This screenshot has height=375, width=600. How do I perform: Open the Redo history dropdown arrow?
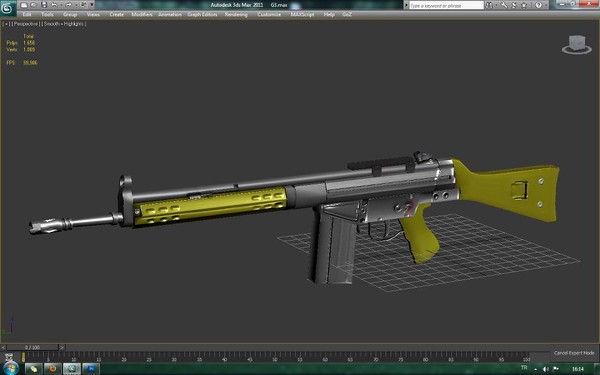[x=76, y=5]
